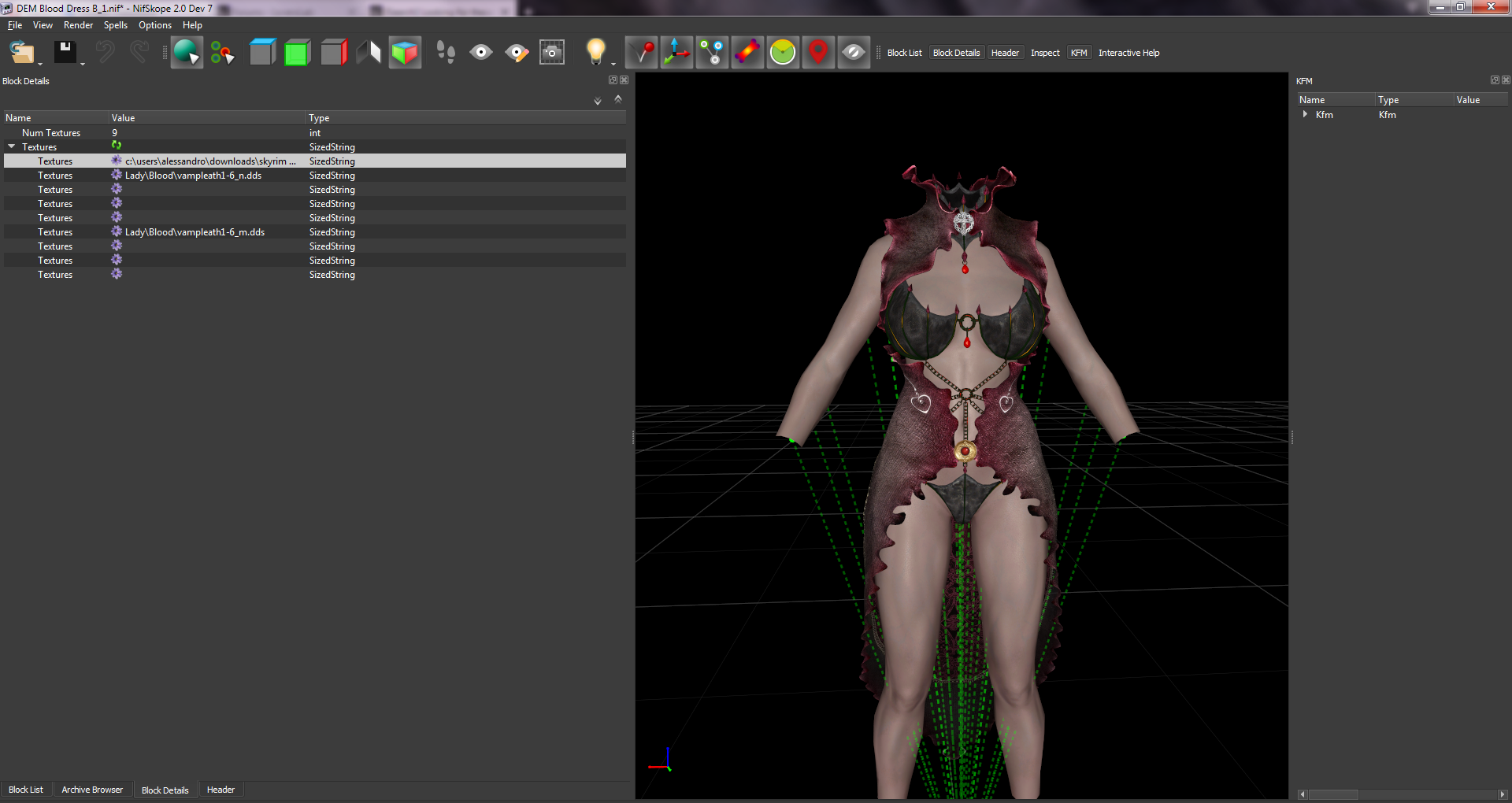Select the vampleath1-6_m.dds texture row

point(315,232)
